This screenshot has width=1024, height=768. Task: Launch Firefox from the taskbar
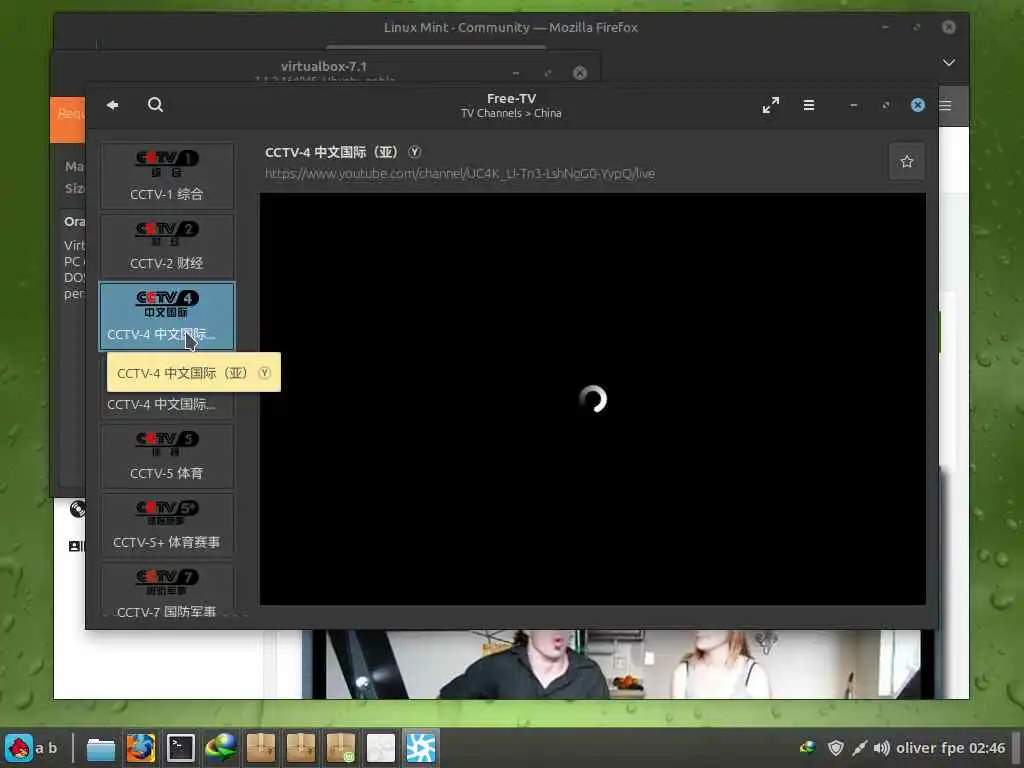point(141,748)
